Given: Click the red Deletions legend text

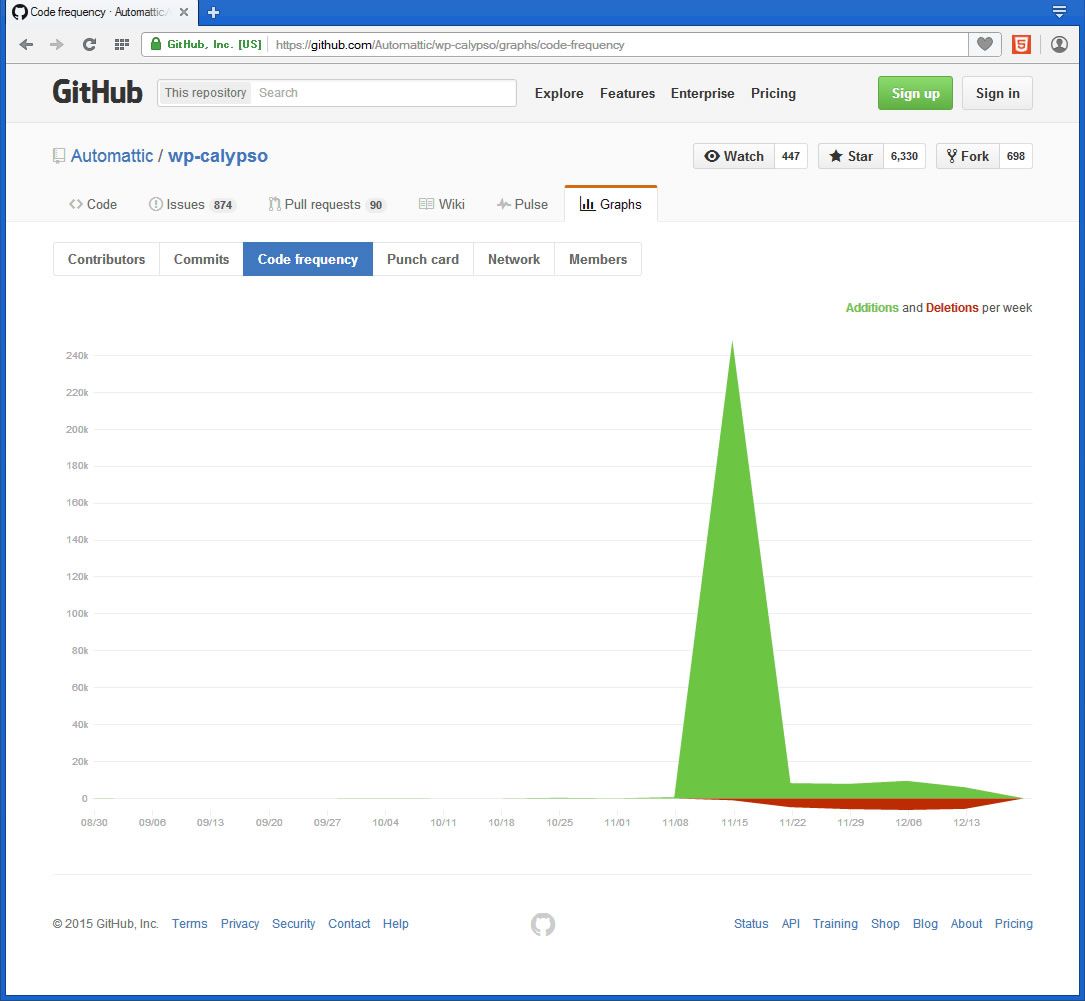Looking at the screenshot, I should click(x=952, y=308).
